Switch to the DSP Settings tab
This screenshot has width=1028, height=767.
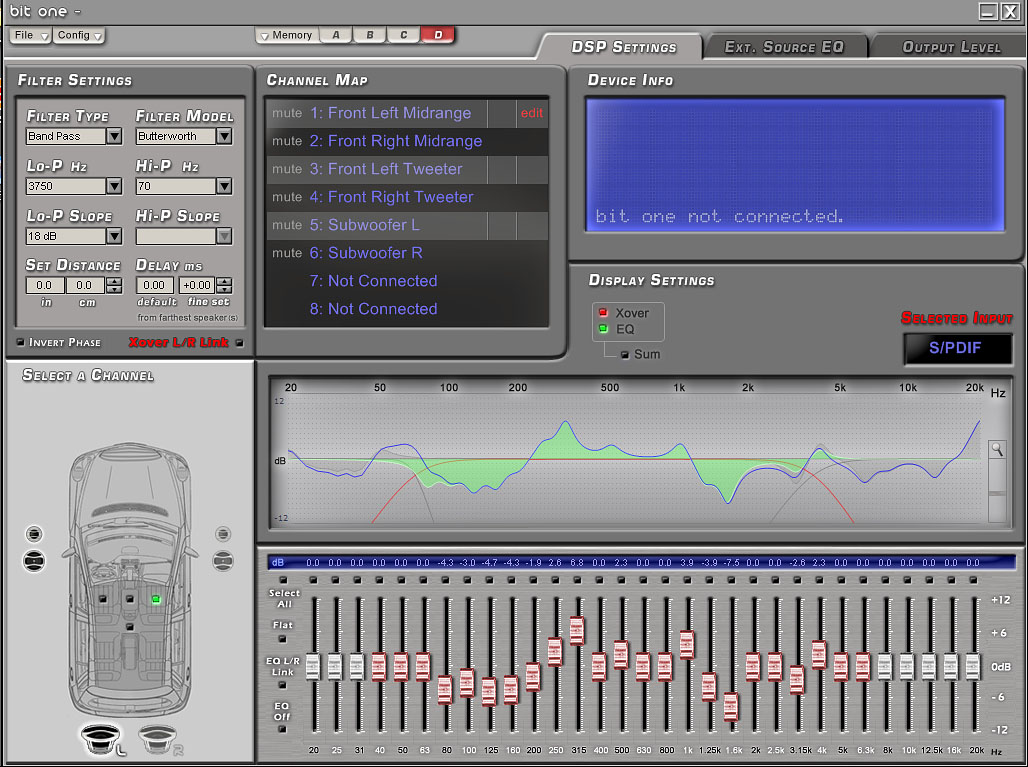coord(623,47)
